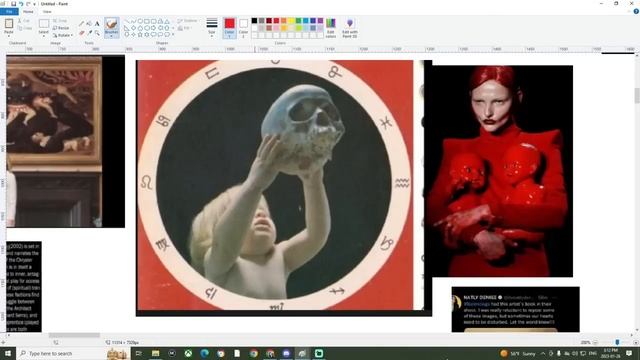Pick purple from the color palette
Viewport: 640px width, 360px height.
(x=320, y=21)
